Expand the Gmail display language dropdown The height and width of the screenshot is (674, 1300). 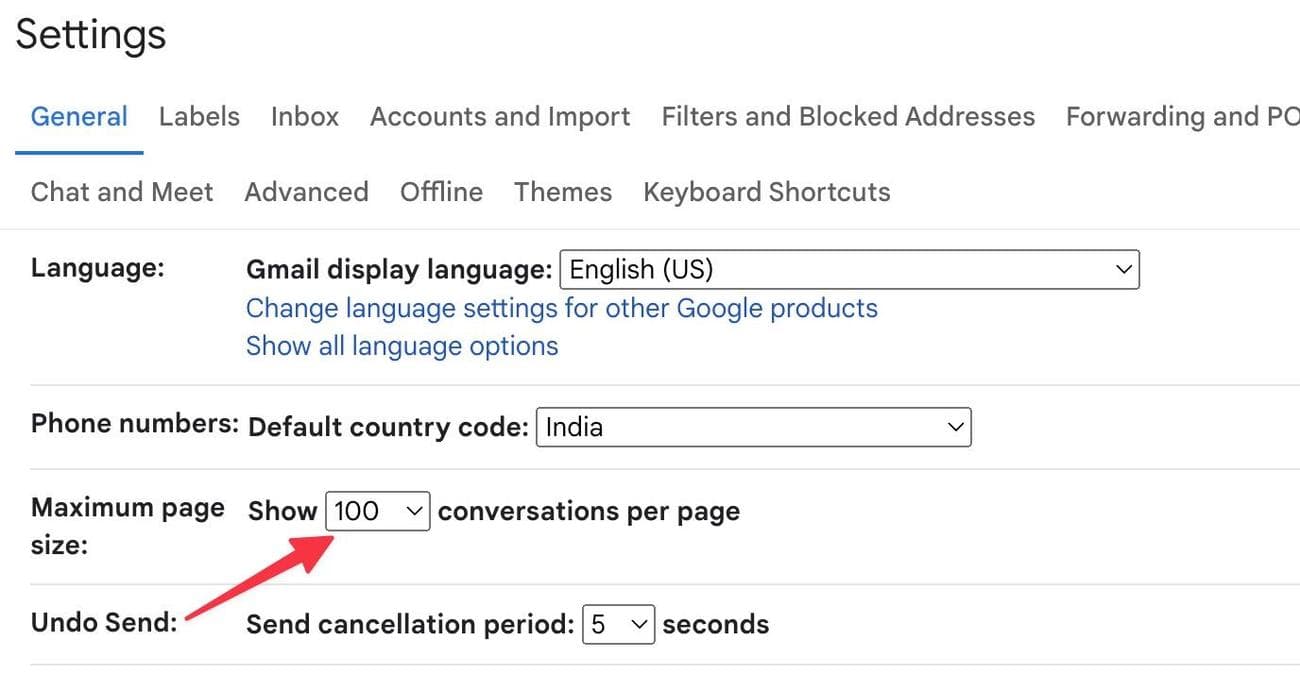point(849,269)
